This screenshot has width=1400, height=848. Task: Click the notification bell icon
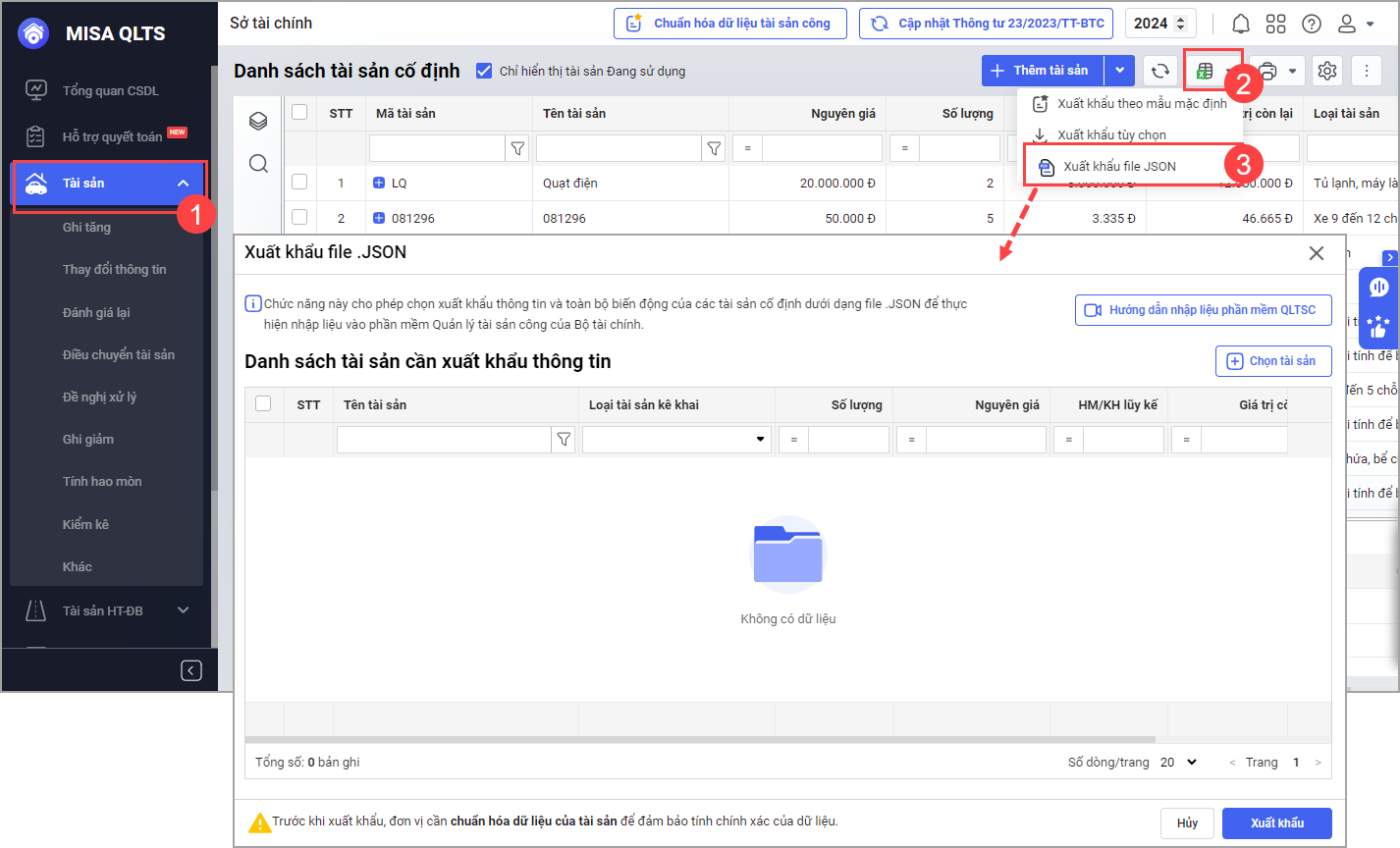pyautogui.click(x=1241, y=24)
